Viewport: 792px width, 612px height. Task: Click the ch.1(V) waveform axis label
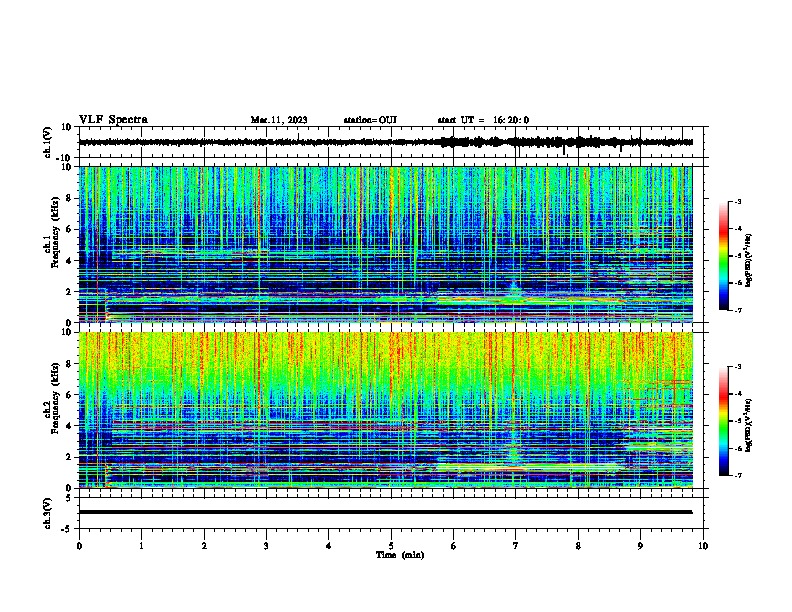click(x=48, y=142)
